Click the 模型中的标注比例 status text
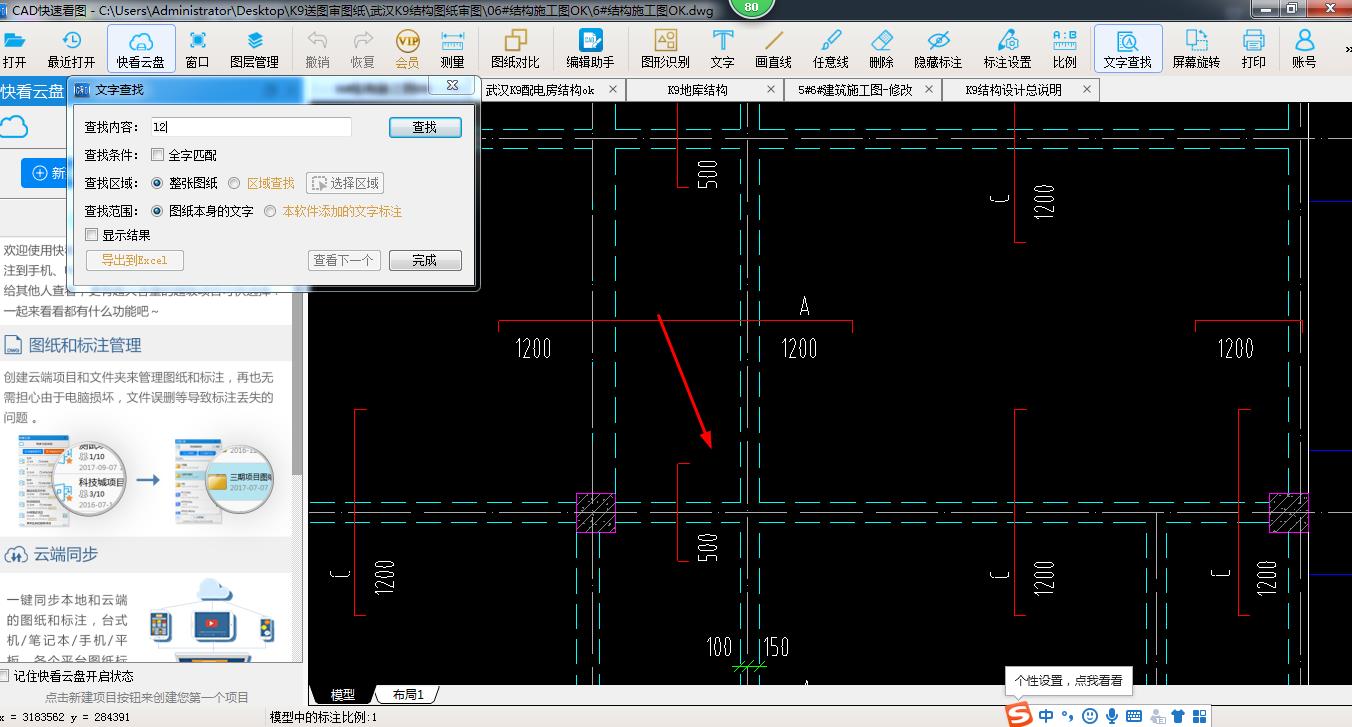 point(323,717)
